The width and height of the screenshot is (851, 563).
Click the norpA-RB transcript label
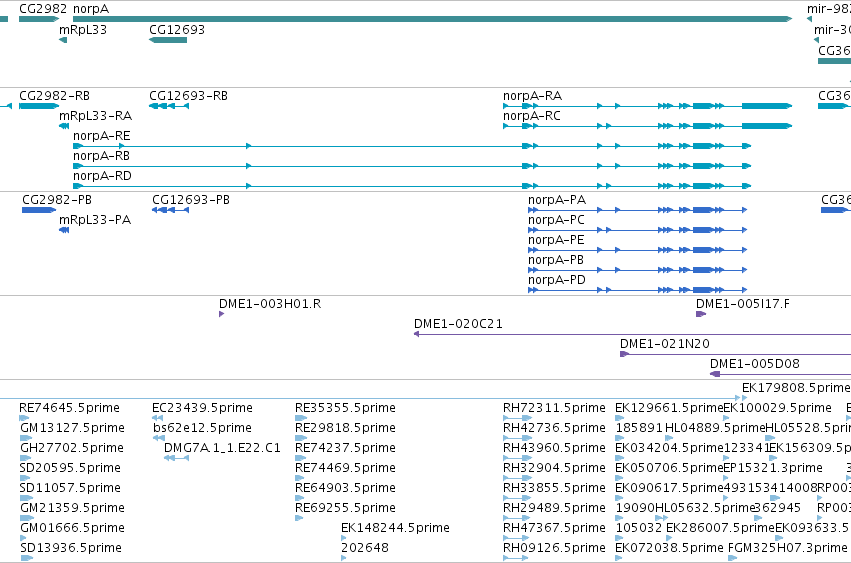coord(101,156)
